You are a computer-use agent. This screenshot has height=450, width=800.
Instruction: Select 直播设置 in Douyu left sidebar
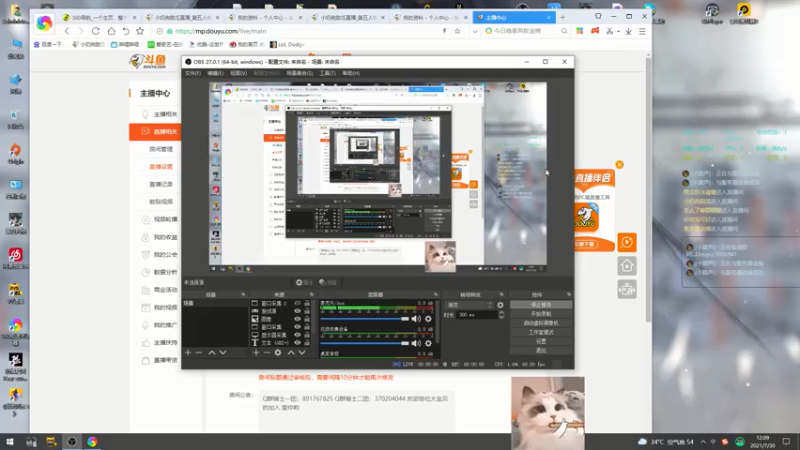[x=161, y=166]
